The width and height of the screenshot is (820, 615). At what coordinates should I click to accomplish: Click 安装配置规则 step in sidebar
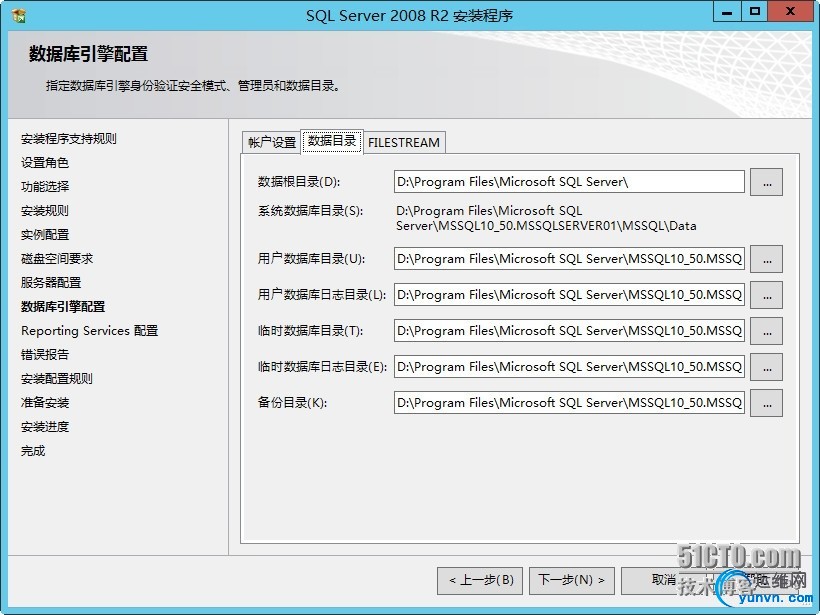[x=56, y=379]
